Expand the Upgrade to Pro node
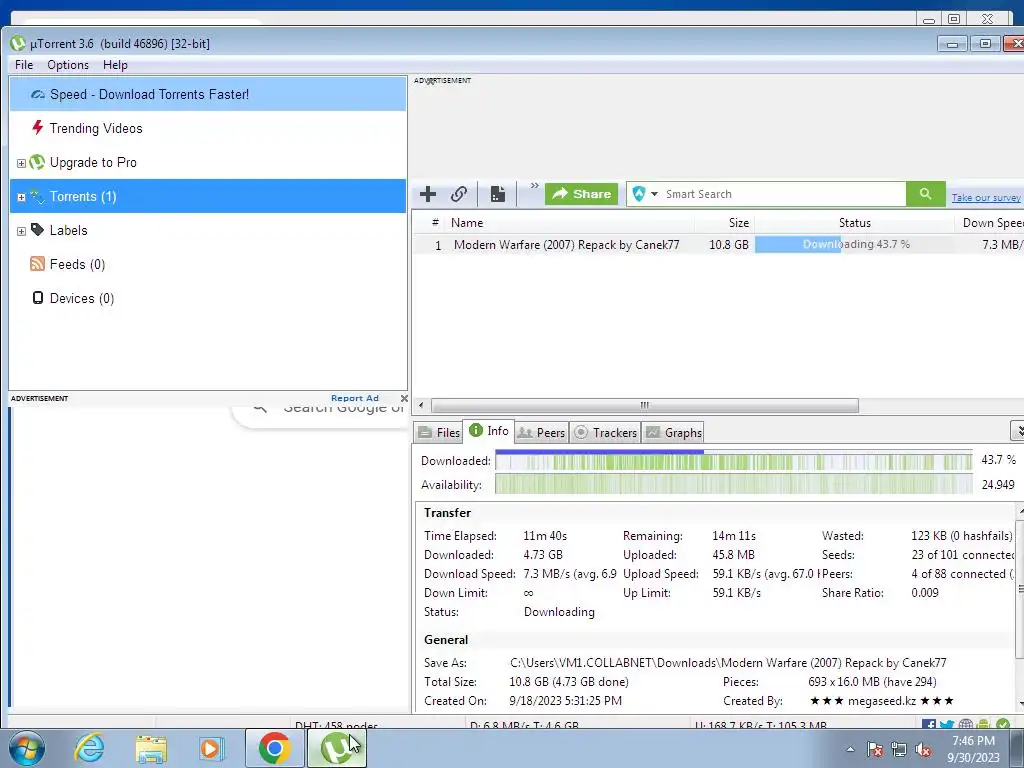 (x=21, y=163)
